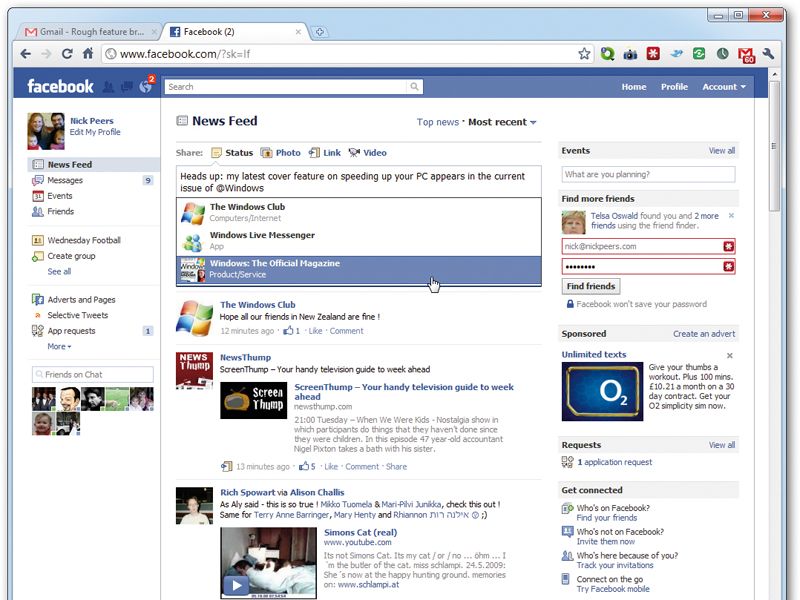Open the messages icon in the top navbar
This screenshot has width=800, height=600.
tap(127, 87)
